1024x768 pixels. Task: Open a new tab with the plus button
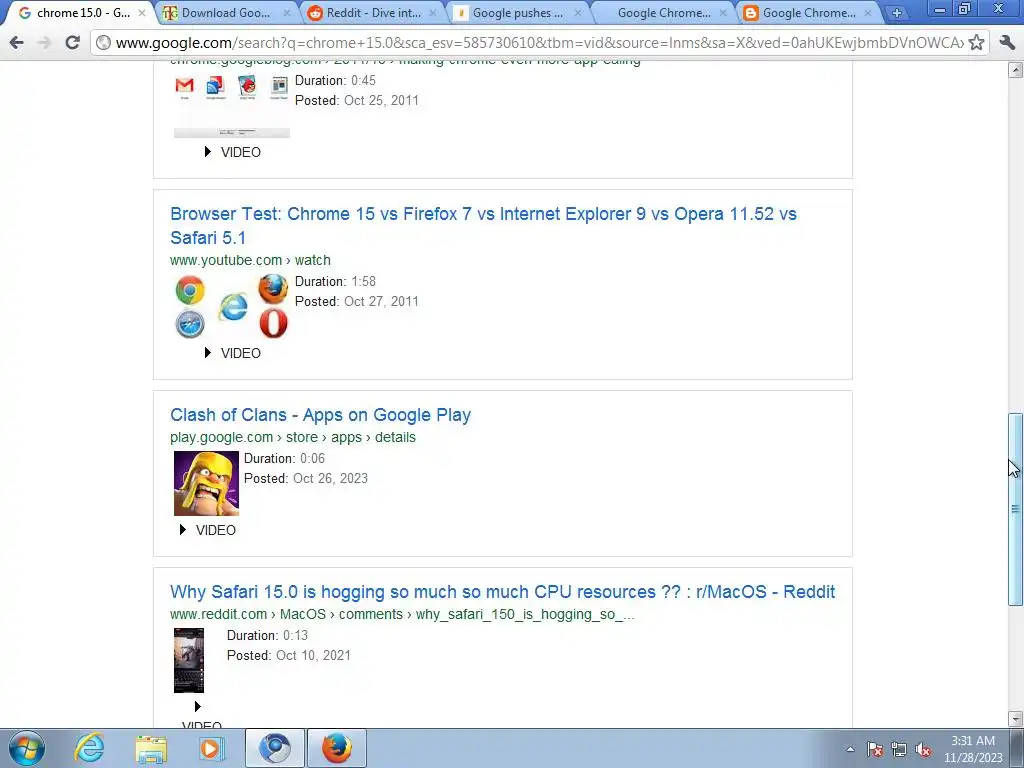tap(897, 12)
